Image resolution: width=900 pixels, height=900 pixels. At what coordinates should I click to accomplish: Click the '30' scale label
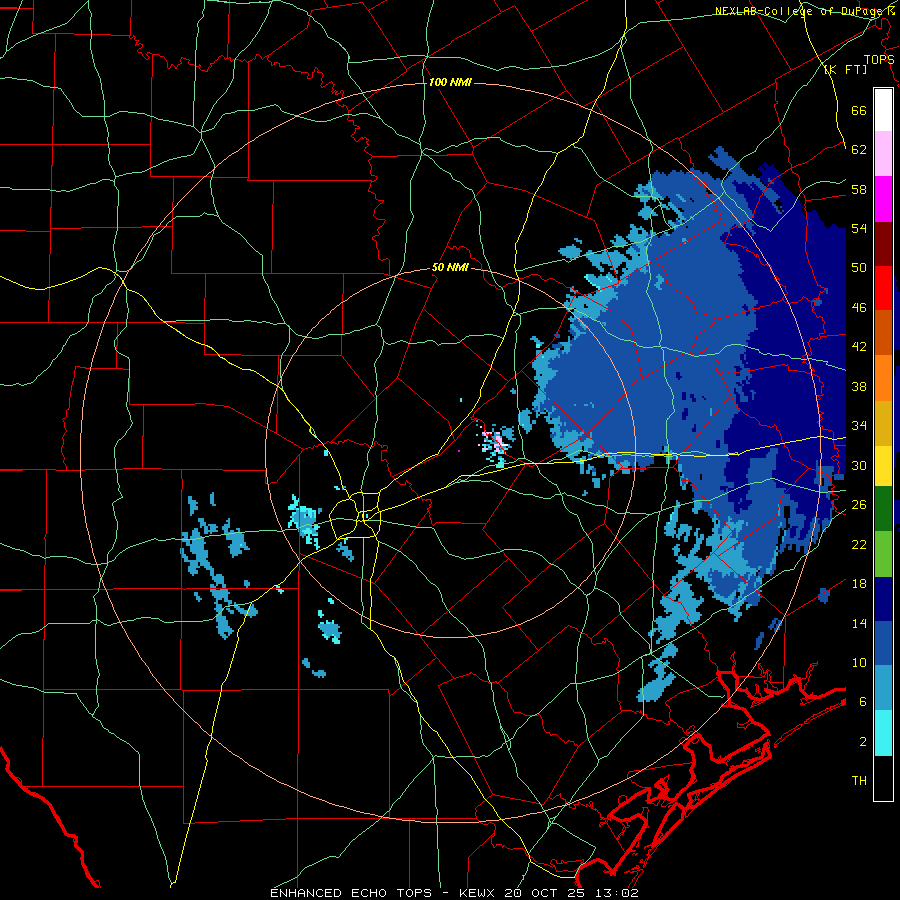pos(859,465)
